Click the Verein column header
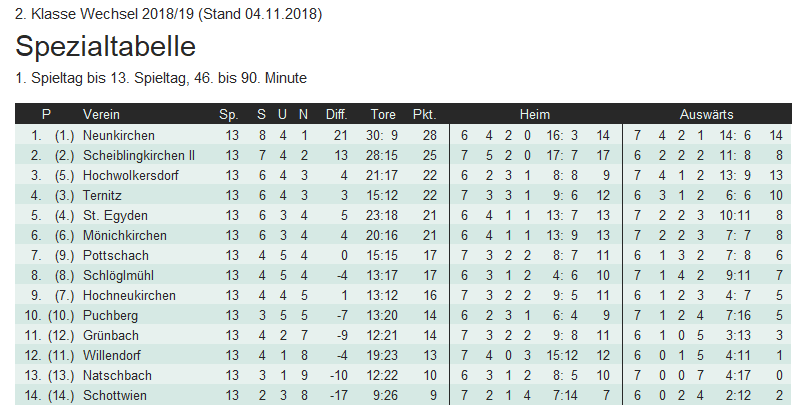Image resolution: width=806 pixels, height=412 pixels. (x=101, y=114)
